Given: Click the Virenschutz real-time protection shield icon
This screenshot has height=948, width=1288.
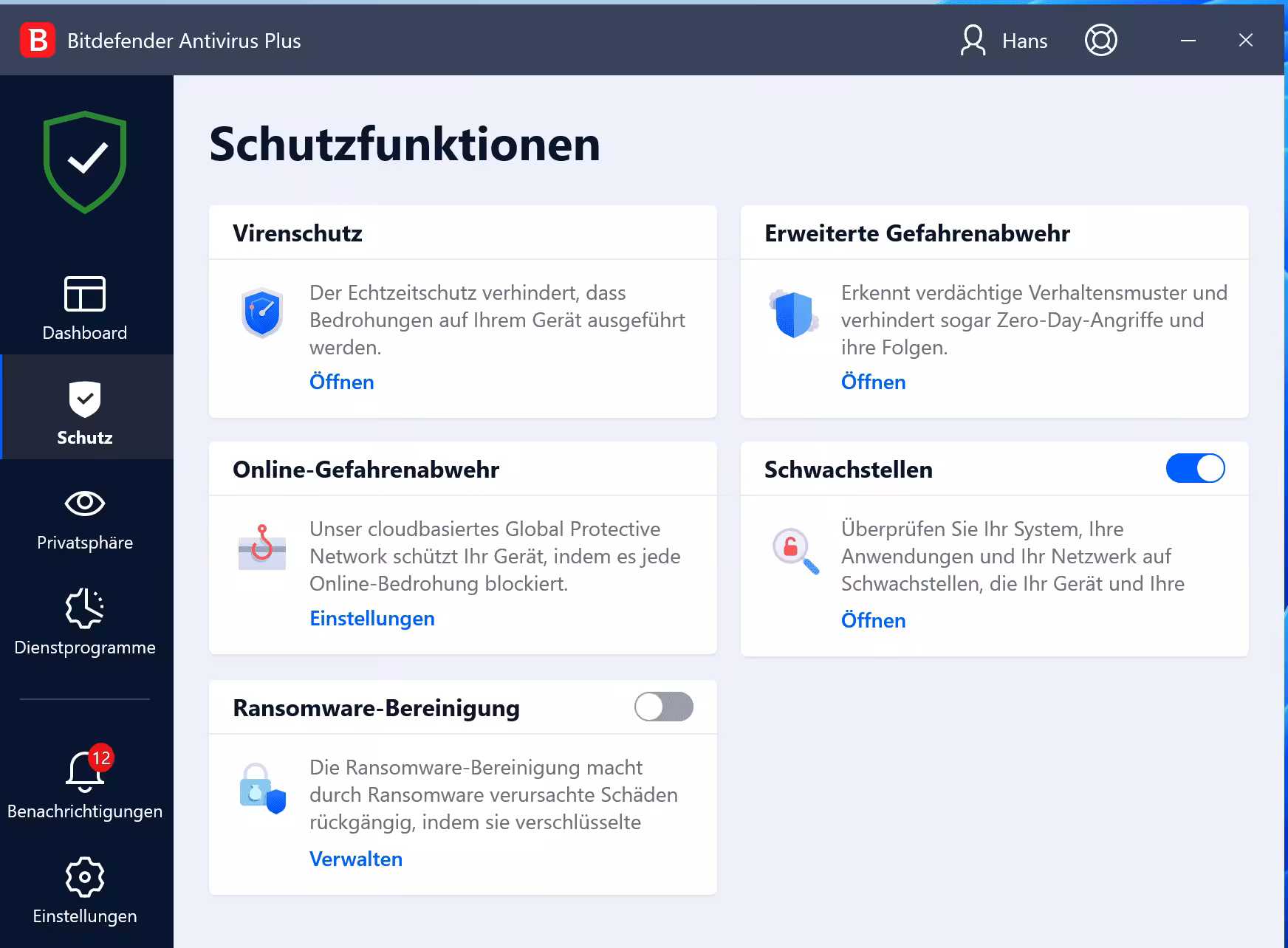Looking at the screenshot, I should tap(262, 313).
